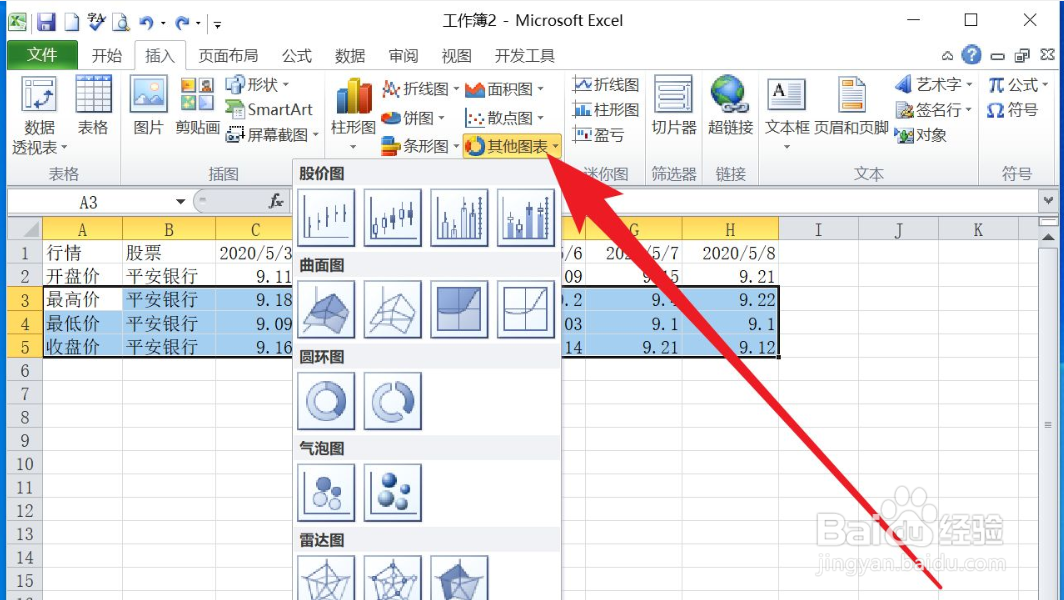This screenshot has height=600, width=1064.
Task: Insert a signature line (签名行)
Action: coord(934,109)
